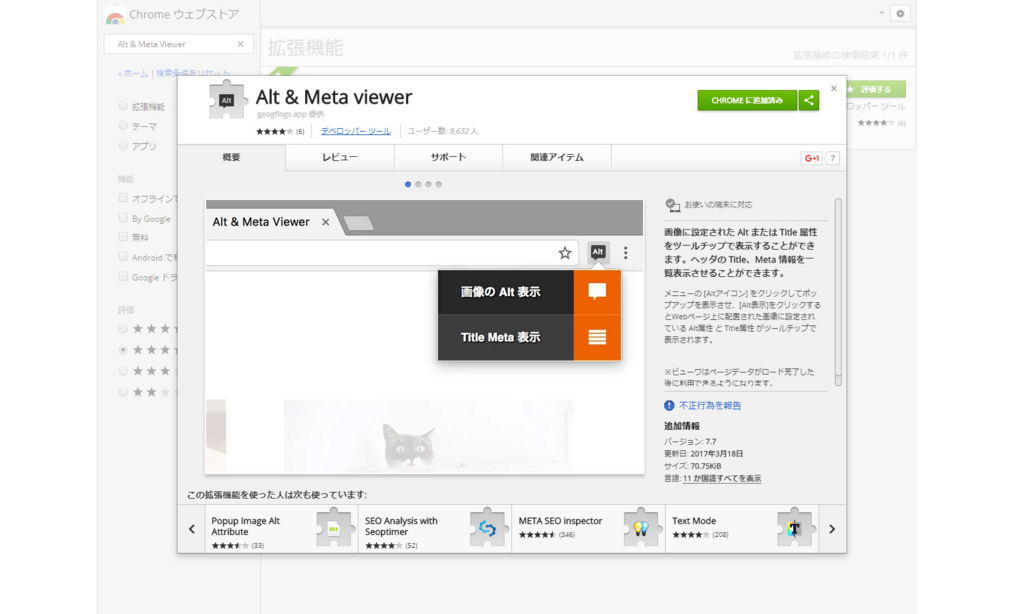Click the 11 か国語すべてを表示 link
Viewport: 1024px width, 614px height.
point(722,479)
